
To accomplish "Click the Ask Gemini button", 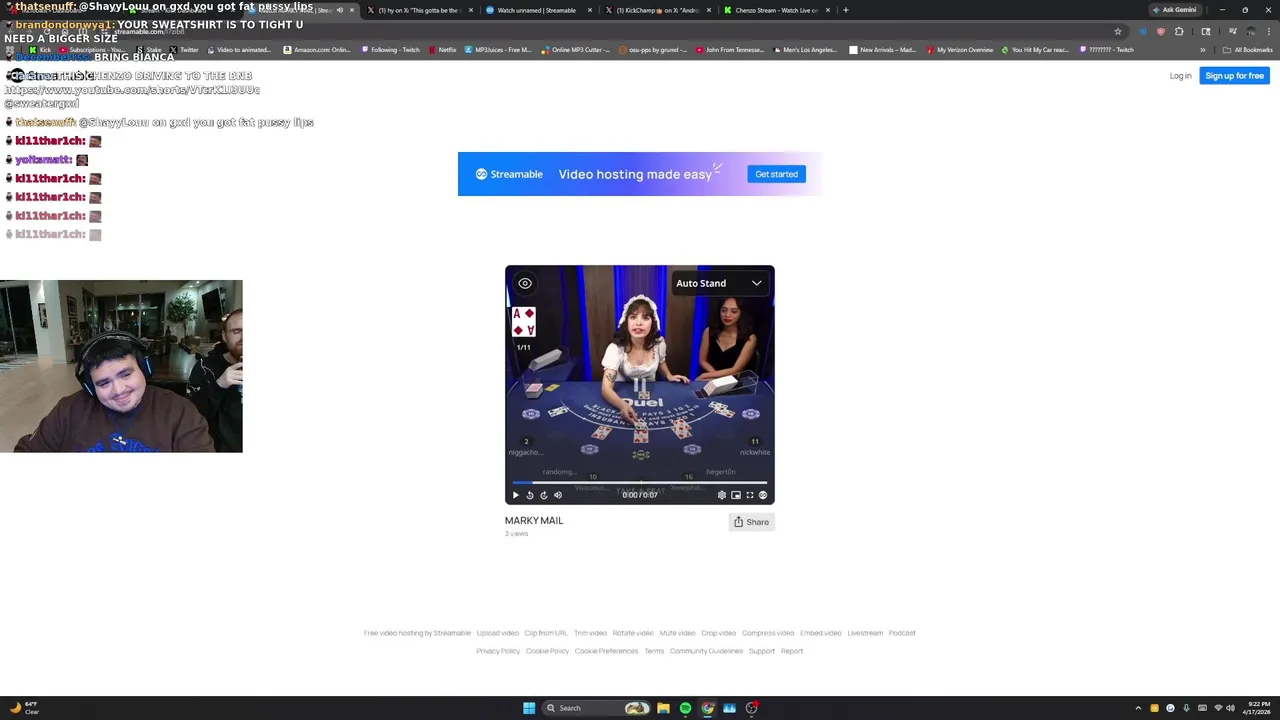I will click(x=1174, y=10).
